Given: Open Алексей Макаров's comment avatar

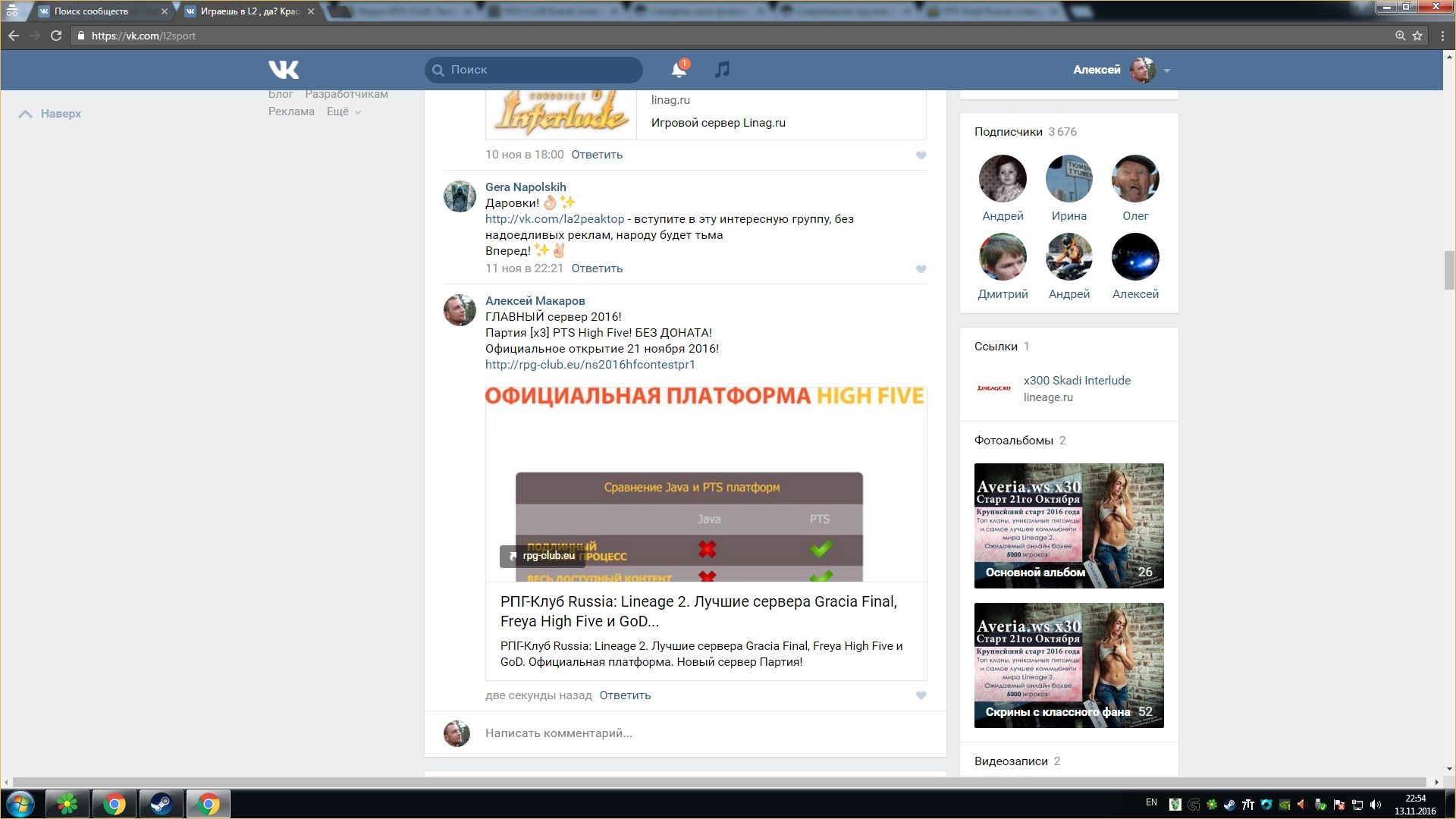Looking at the screenshot, I should 460,310.
